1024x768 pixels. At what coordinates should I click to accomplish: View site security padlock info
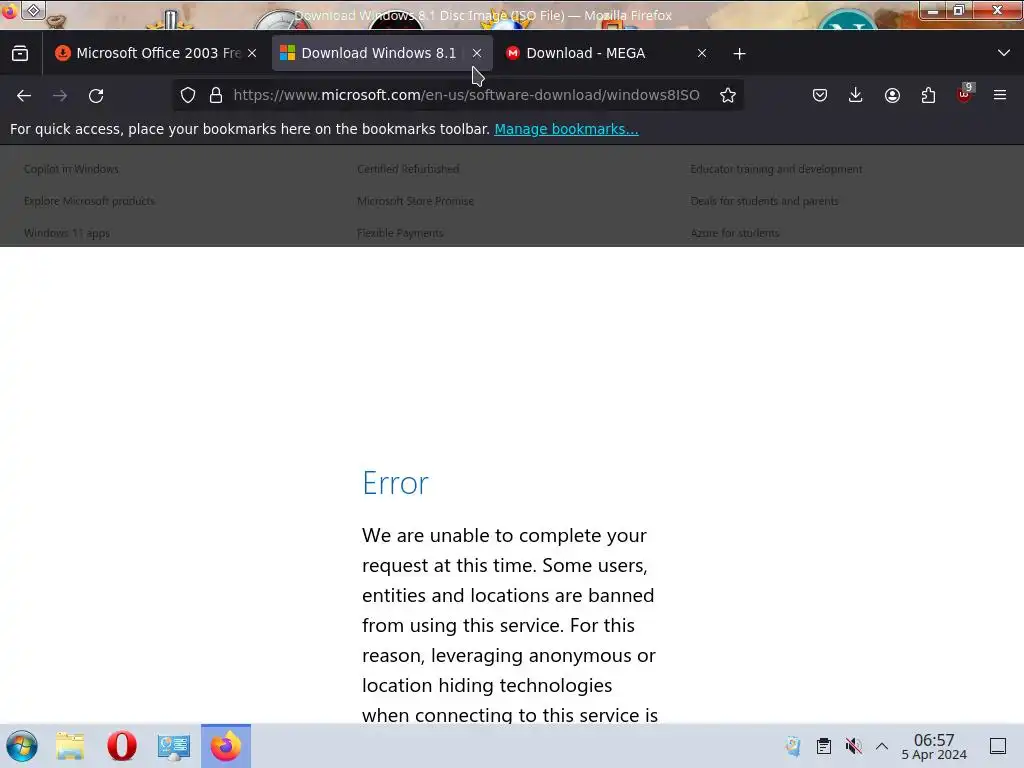coord(216,95)
